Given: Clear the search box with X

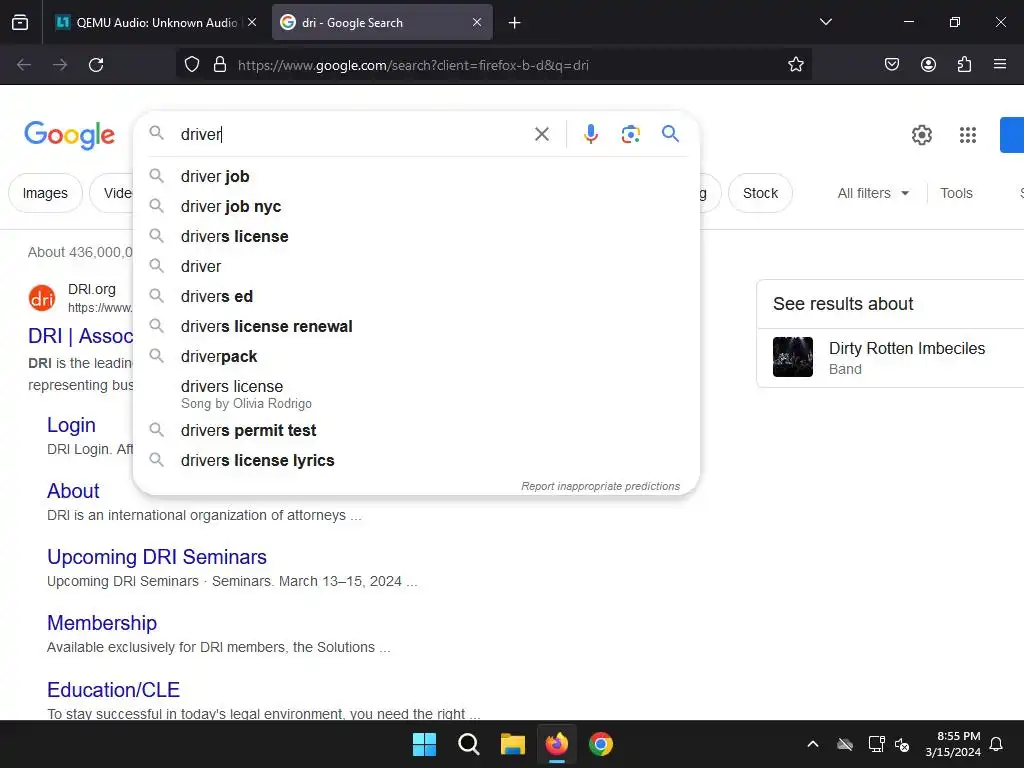Looking at the screenshot, I should pos(542,135).
